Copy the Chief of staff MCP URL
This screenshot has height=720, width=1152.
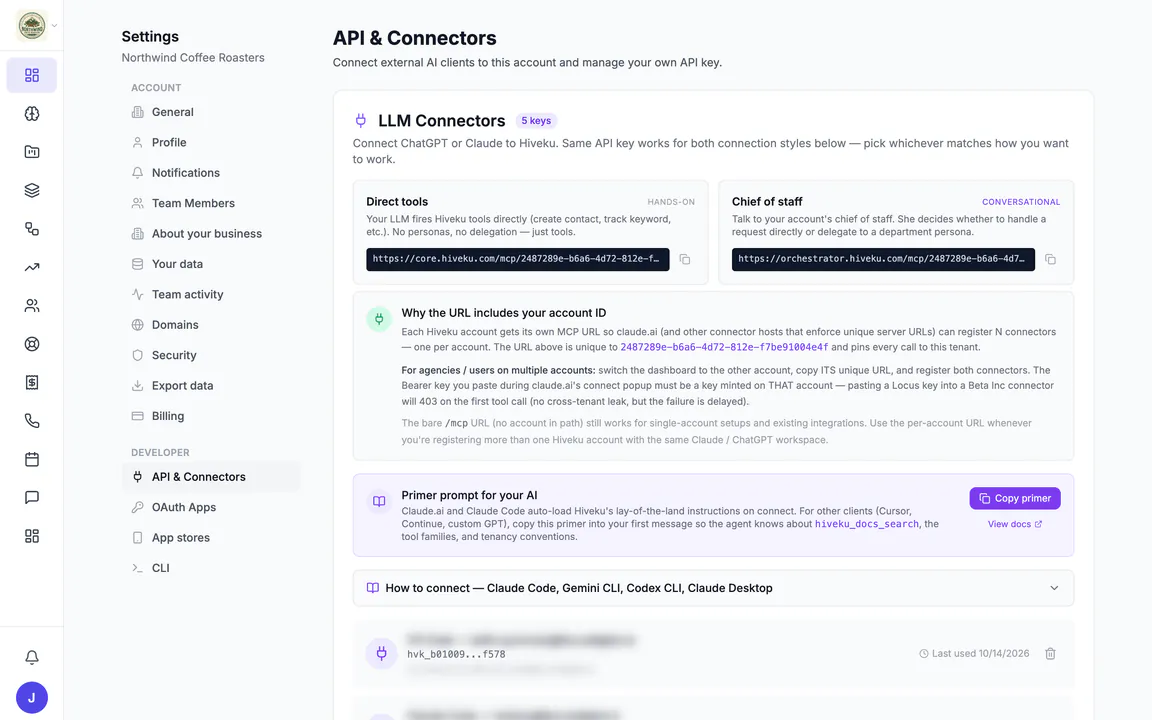pyautogui.click(x=1051, y=259)
